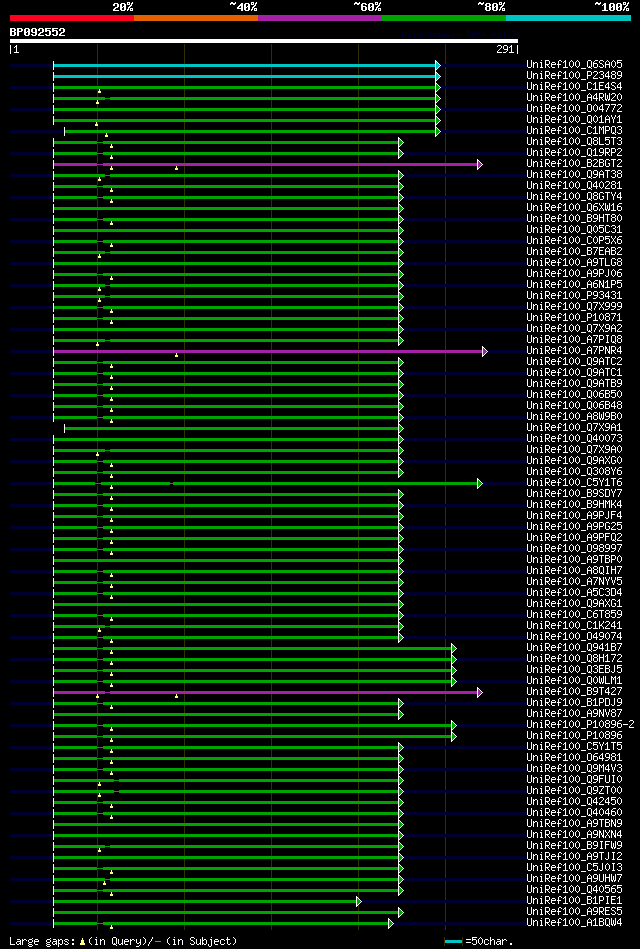Open the UniRef100_B7EAB2 hit label
Image resolution: width=640 pixels, height=949 pixels.
tap(574, 251)
